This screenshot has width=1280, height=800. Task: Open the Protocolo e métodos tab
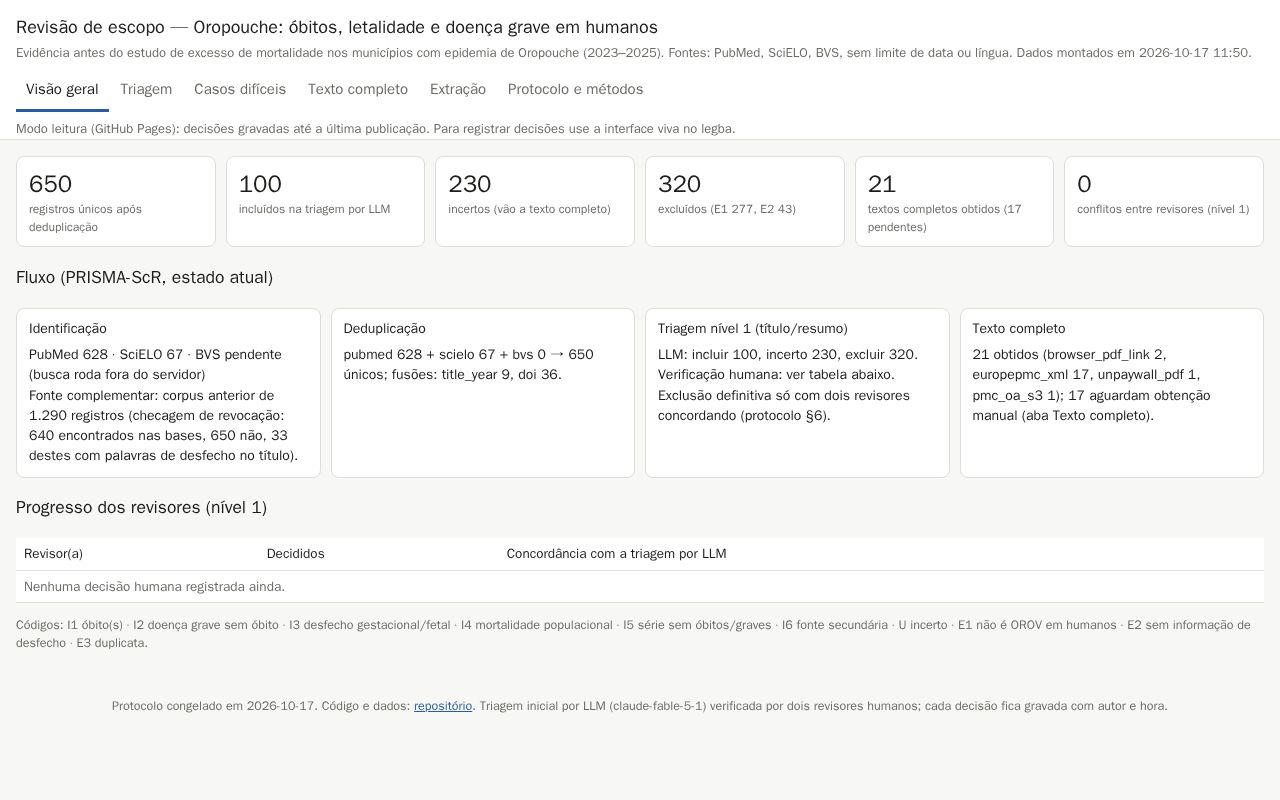point(575,90)
